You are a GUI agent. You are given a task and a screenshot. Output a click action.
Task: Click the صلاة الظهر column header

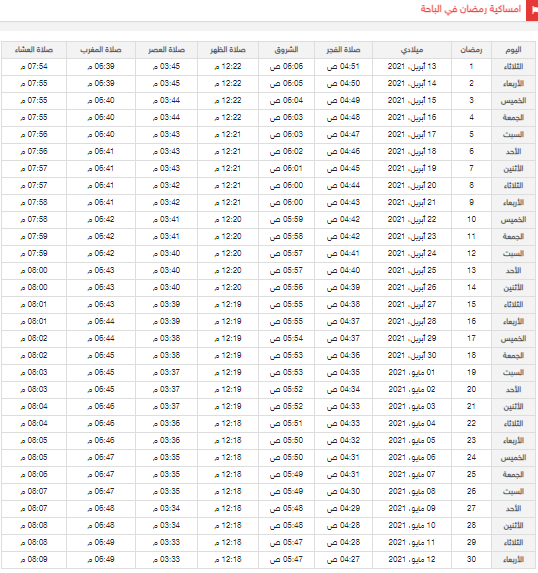tap(228, 50)
